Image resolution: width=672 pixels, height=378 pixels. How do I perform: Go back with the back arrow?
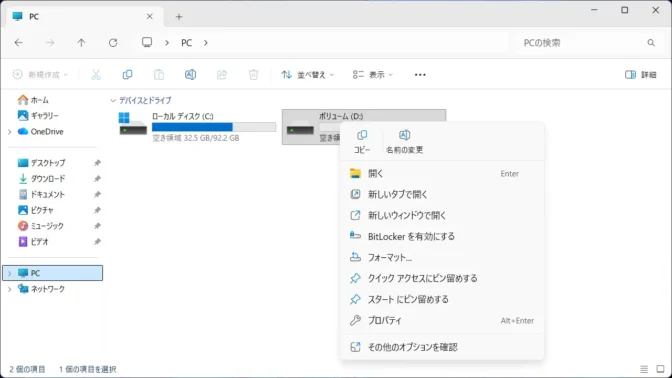pos(18,42)
